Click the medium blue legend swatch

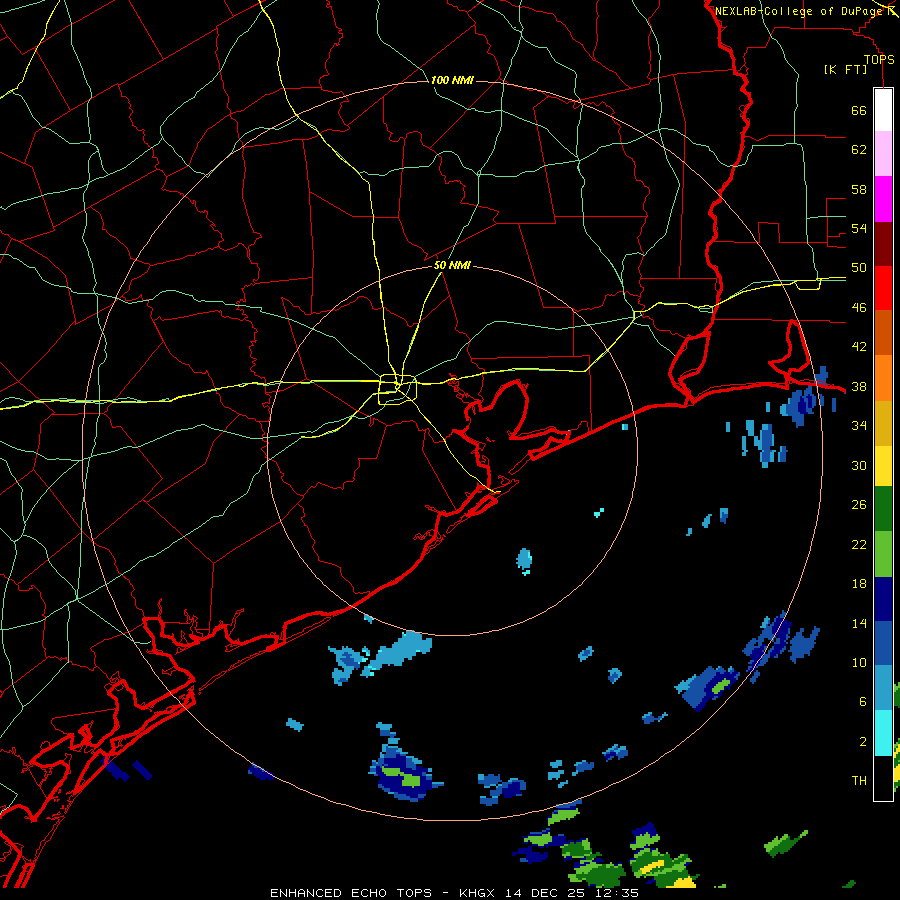pyautogui.click(x=883, y=643)
